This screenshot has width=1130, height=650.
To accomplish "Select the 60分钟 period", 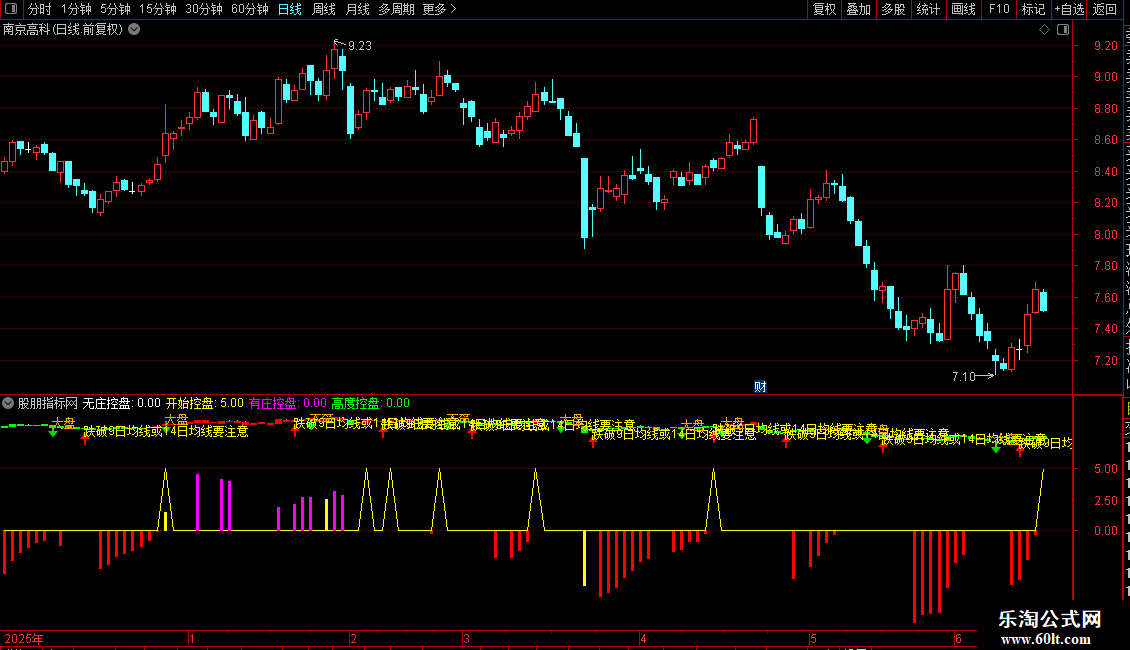I will point(250,9).
